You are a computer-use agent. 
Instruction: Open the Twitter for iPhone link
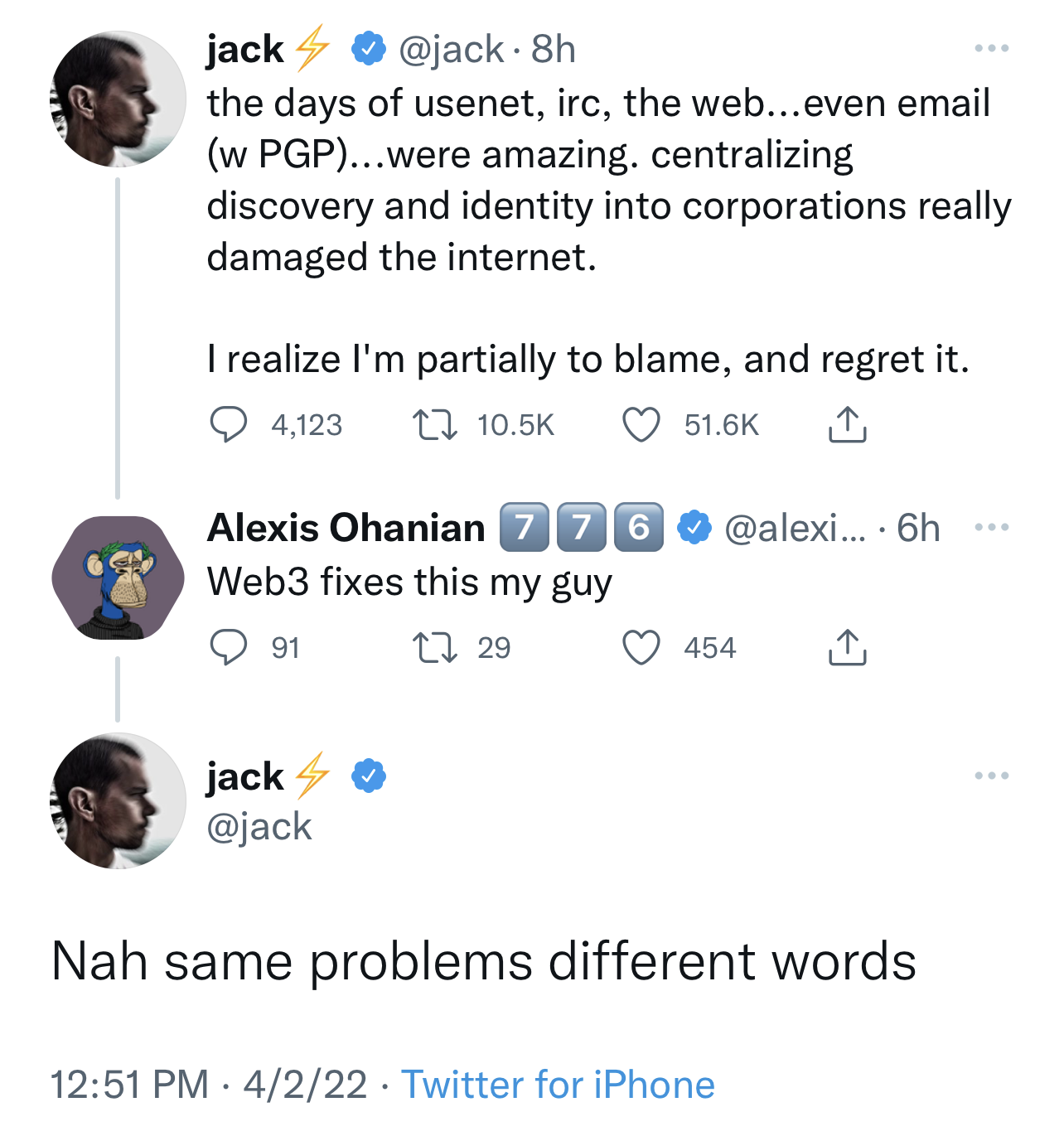558,1085
